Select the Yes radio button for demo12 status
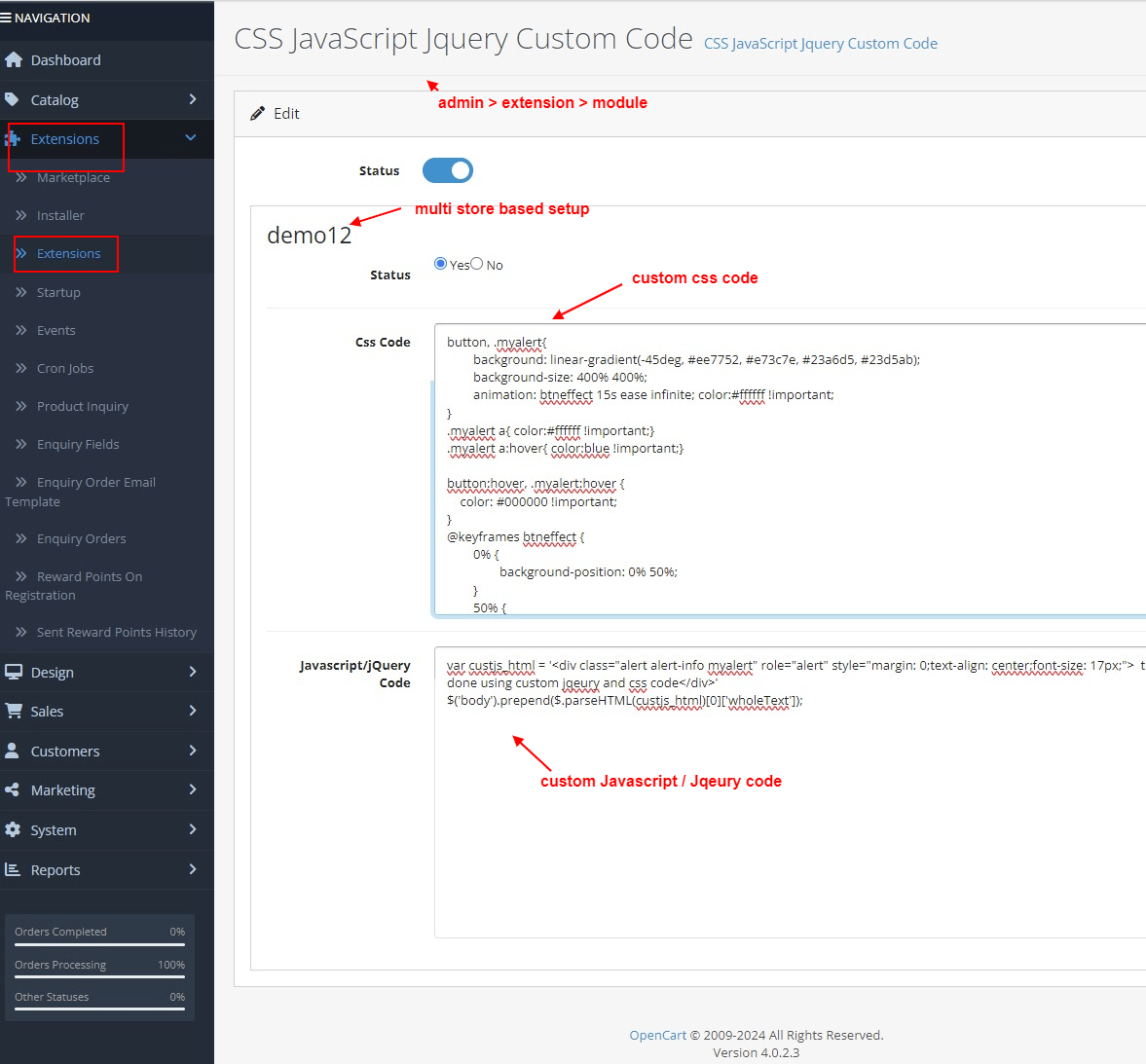1146x1064 pixels. pyautogui.click(x=439, y=263)
